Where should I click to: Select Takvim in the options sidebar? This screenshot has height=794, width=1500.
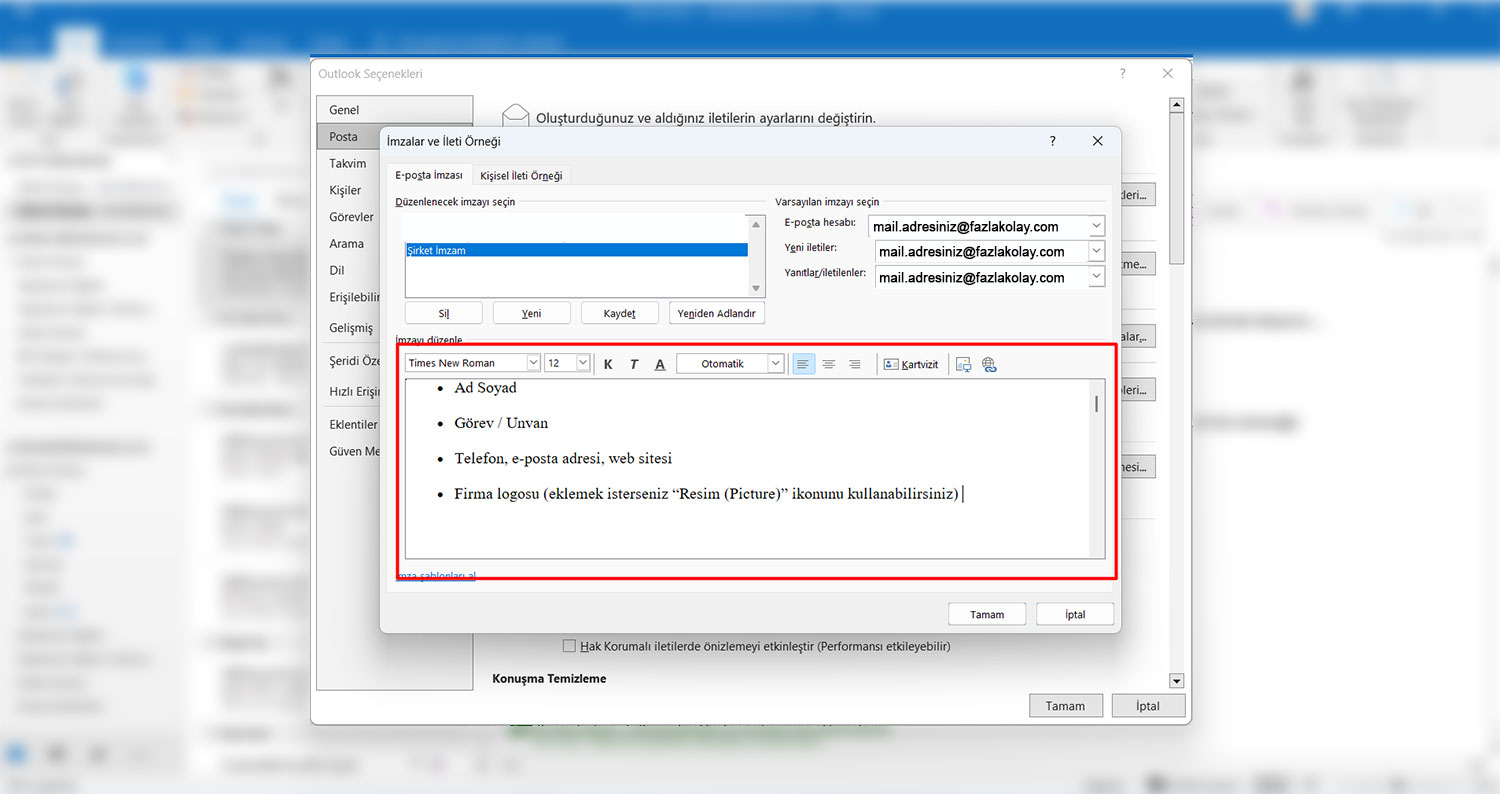(348, 163)
